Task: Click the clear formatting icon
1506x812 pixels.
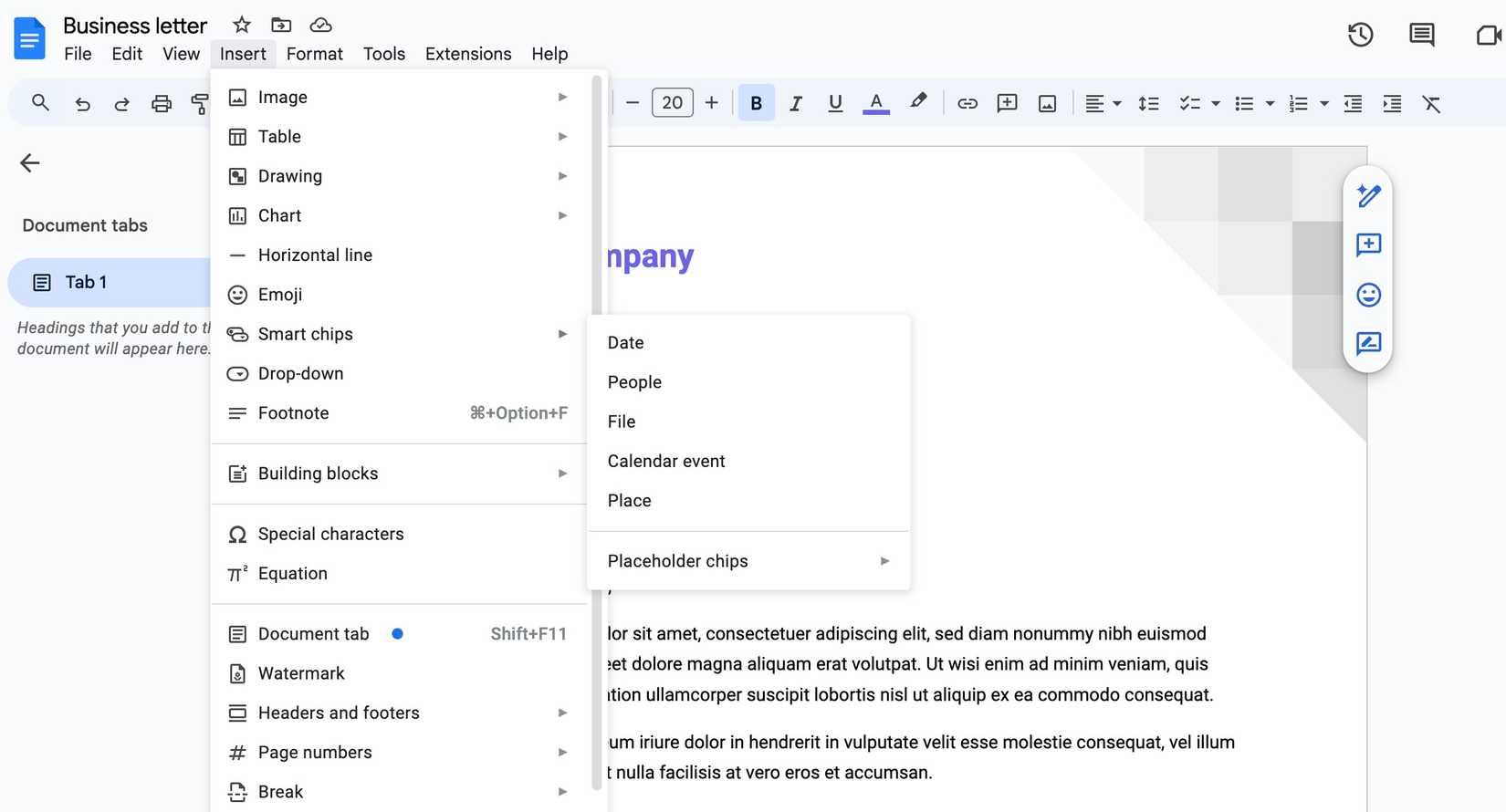Action: click(x=1430, y=104)
